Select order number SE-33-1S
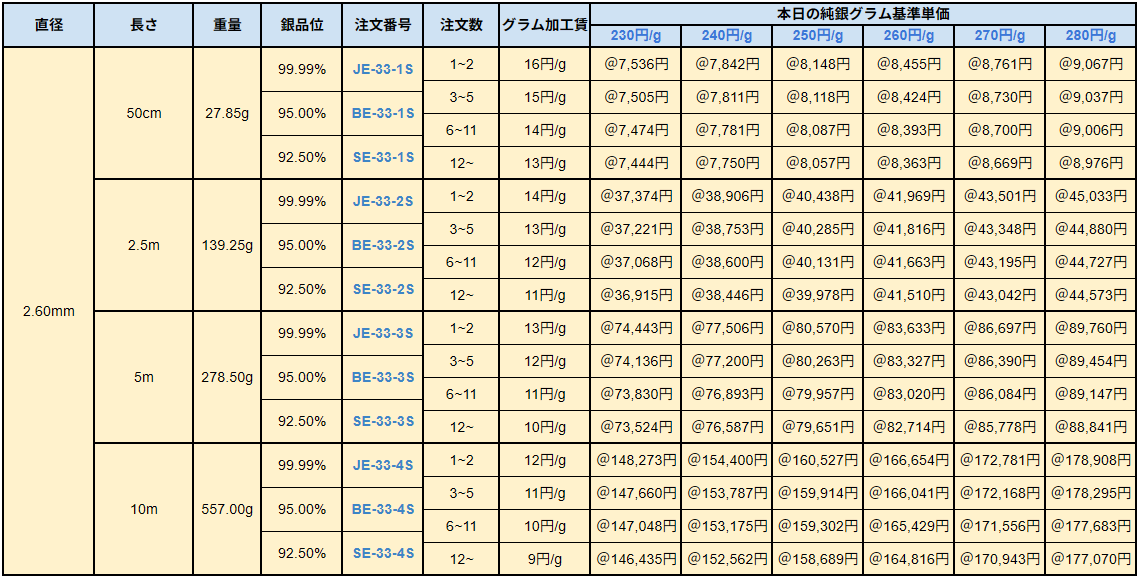 (383, 157)
